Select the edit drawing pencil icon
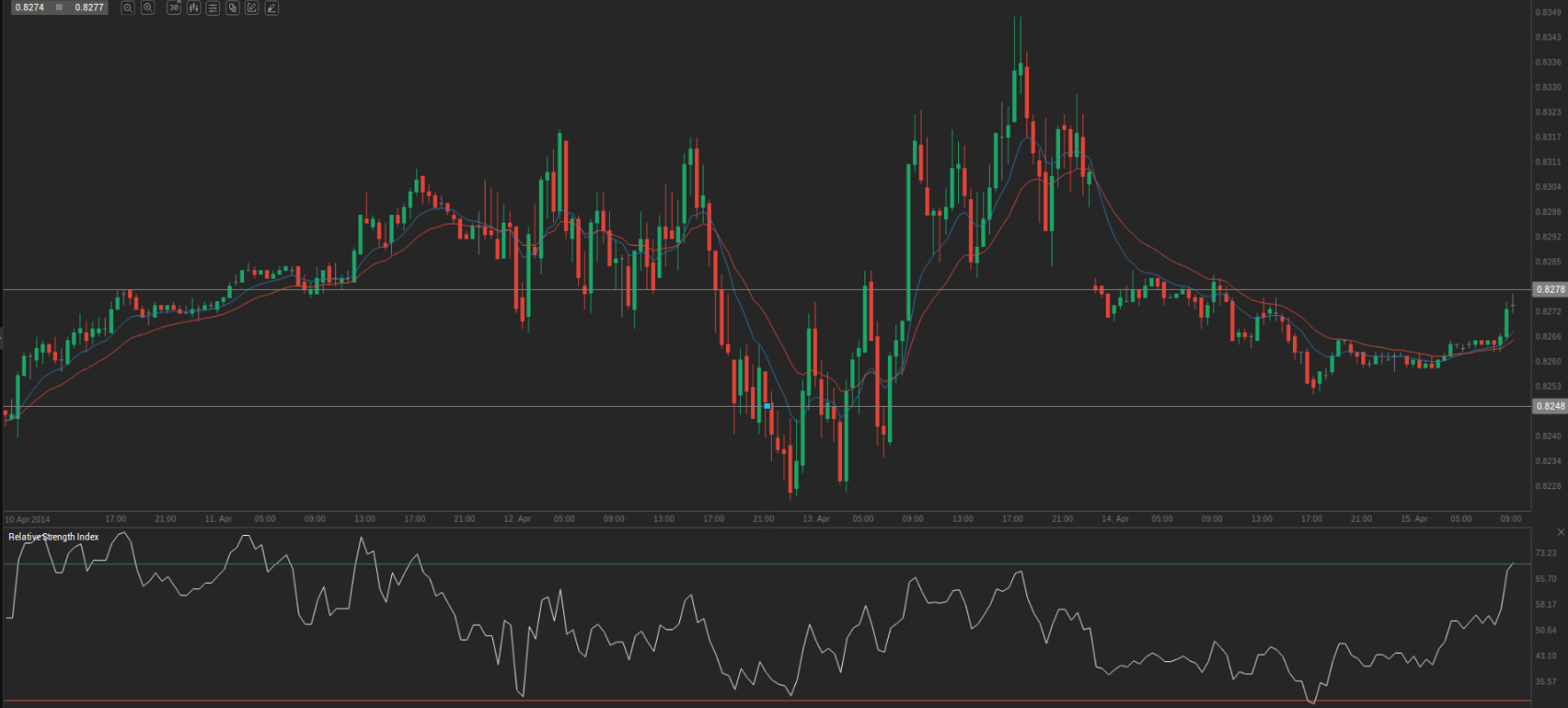Viewport: 1568px width, 708px height. tap(252, 7)
